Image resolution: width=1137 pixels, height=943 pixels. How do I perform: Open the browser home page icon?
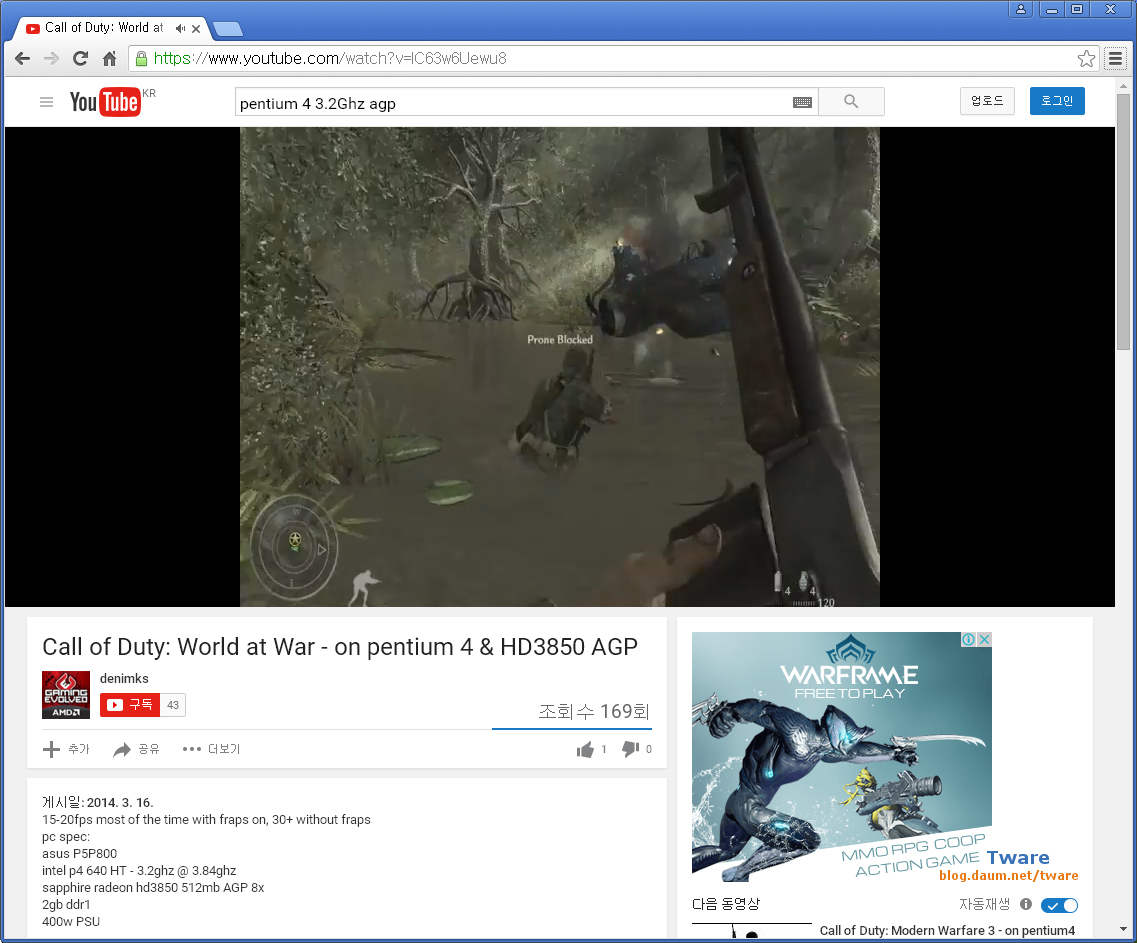coord(109,59)
